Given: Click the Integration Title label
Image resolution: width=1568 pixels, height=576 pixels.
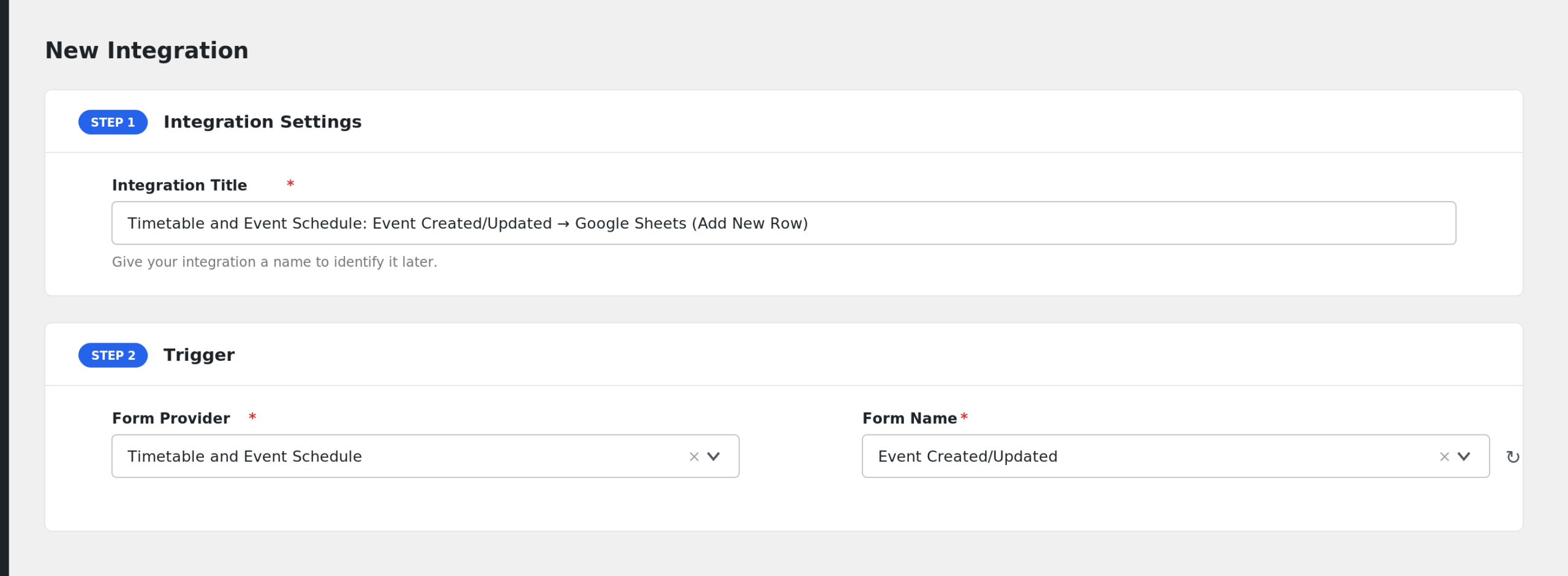Looking at the screenshot, I should pyautogui.click(x=179, y=185).
